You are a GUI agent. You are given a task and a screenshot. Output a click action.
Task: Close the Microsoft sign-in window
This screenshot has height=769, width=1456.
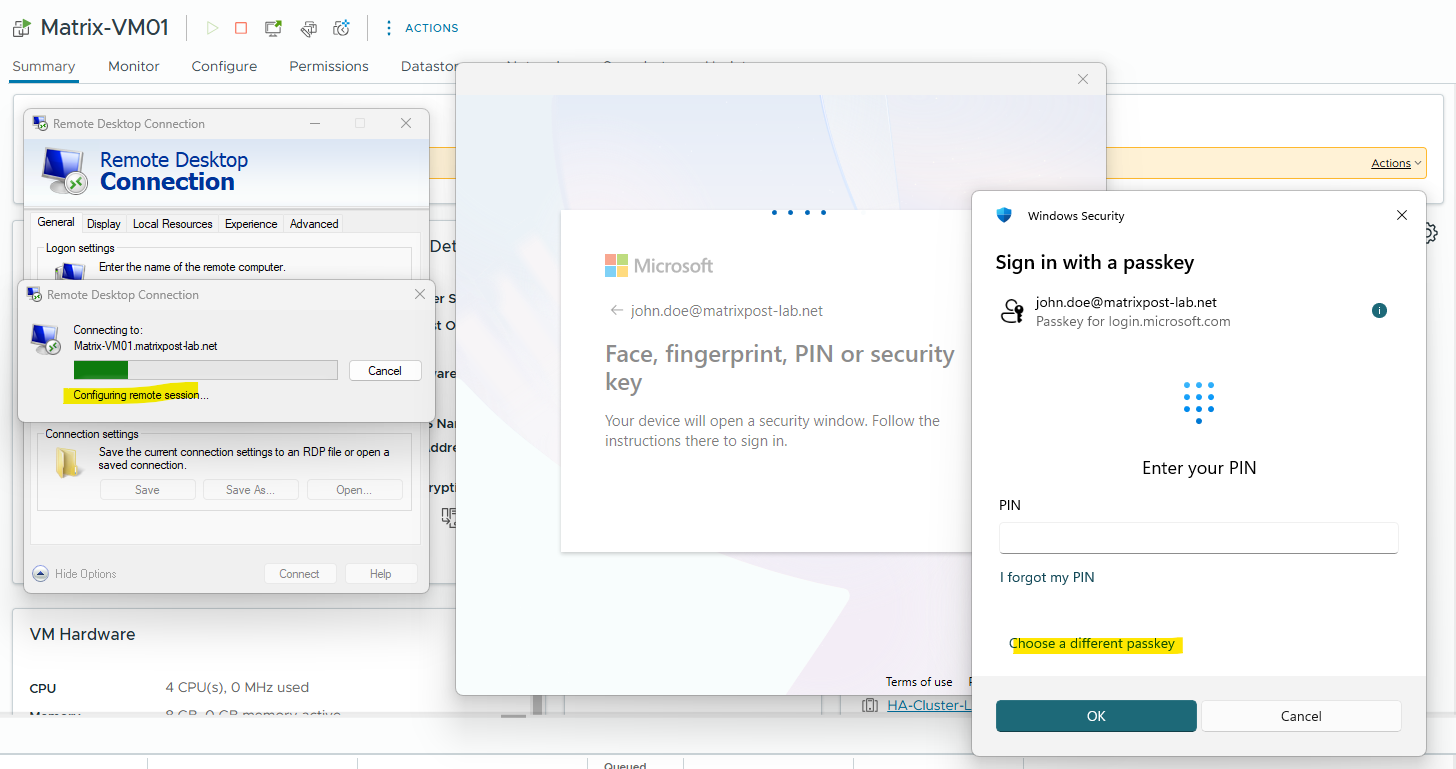pyautogui.click(x=1082, y=79)
